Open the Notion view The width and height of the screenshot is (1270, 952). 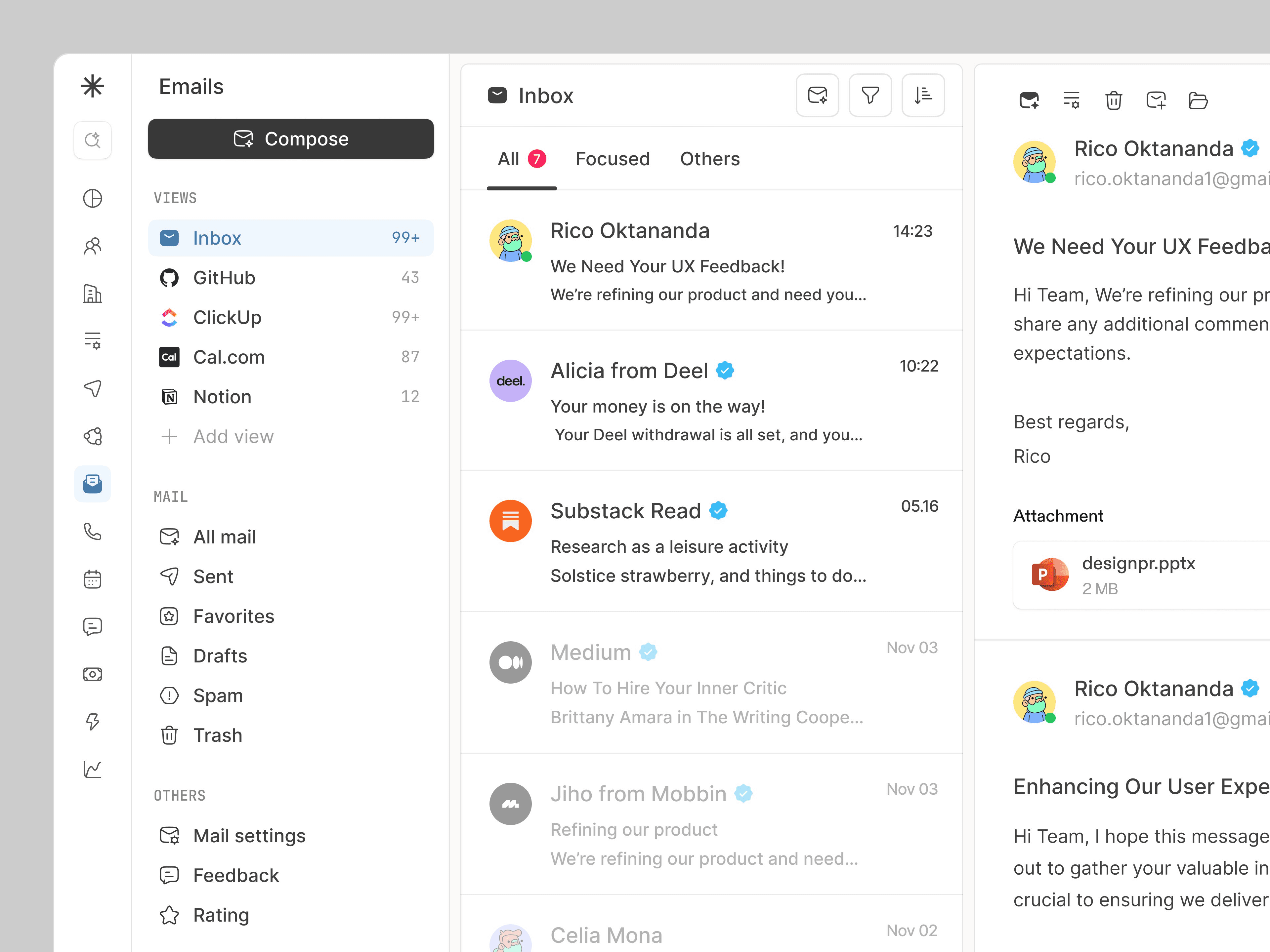[291, 397]
